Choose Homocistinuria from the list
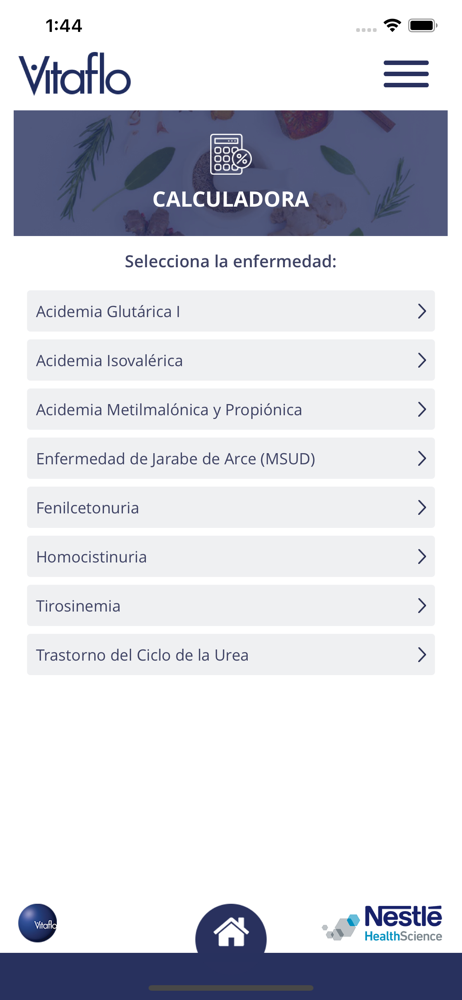Viewport: 462px width, 1000px height. pos(231,557)
